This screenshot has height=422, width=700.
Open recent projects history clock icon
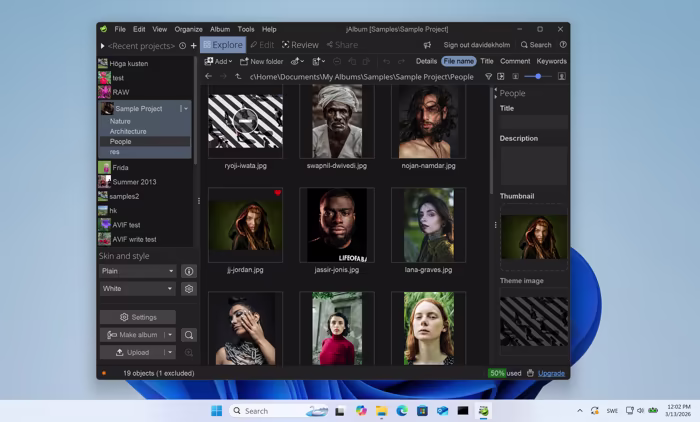182,46
